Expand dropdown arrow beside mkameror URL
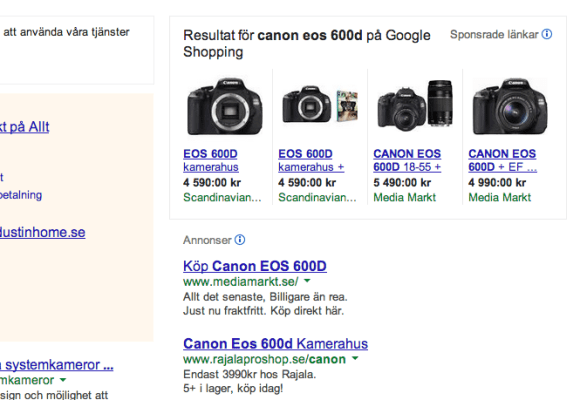The width and height of the screenshot is (580, 400). pos(63,380)
